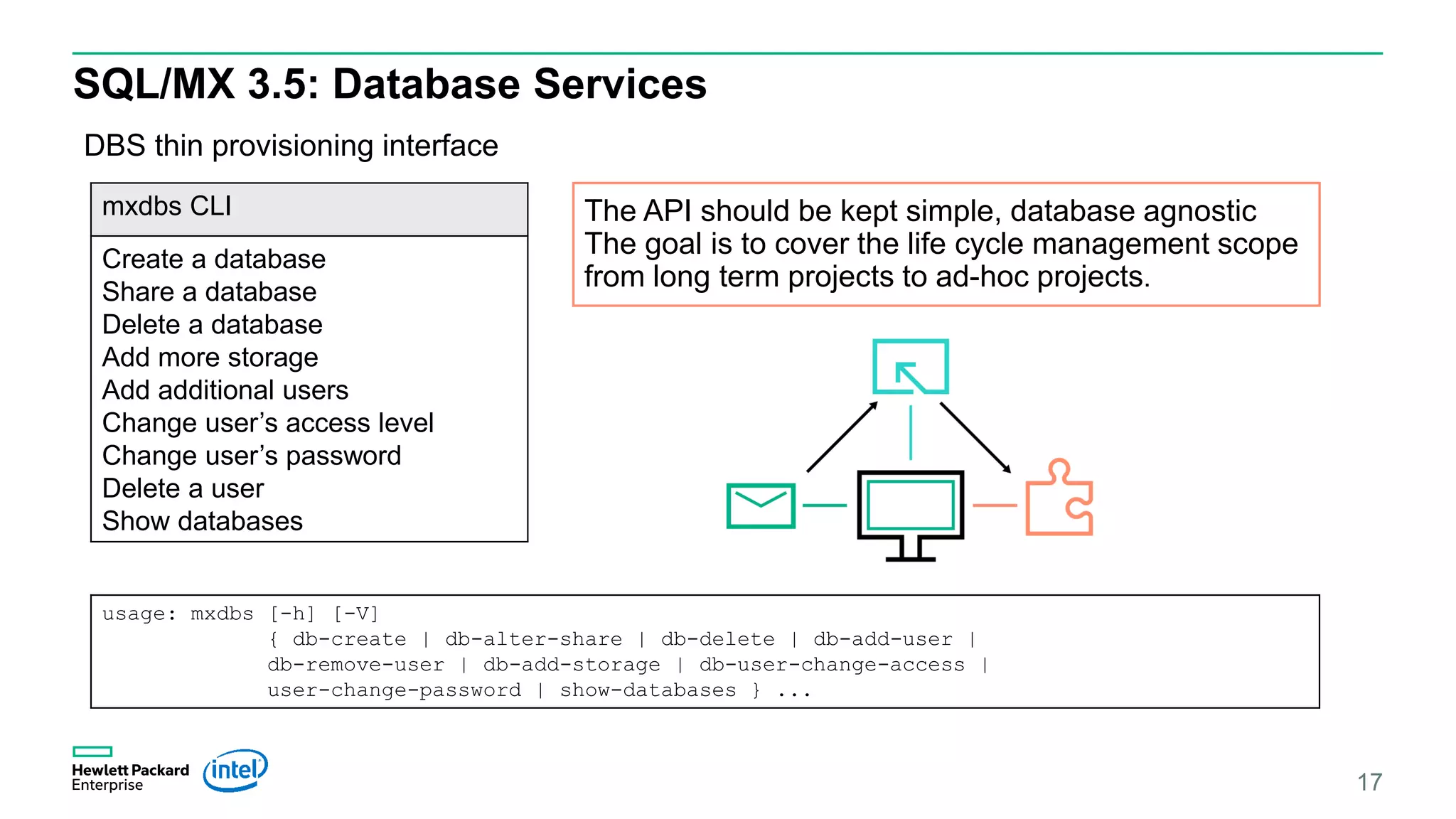This screenshot has height=819, width=1456.
Task: Click the db-user-change-access command
Action: click(833, 665)
